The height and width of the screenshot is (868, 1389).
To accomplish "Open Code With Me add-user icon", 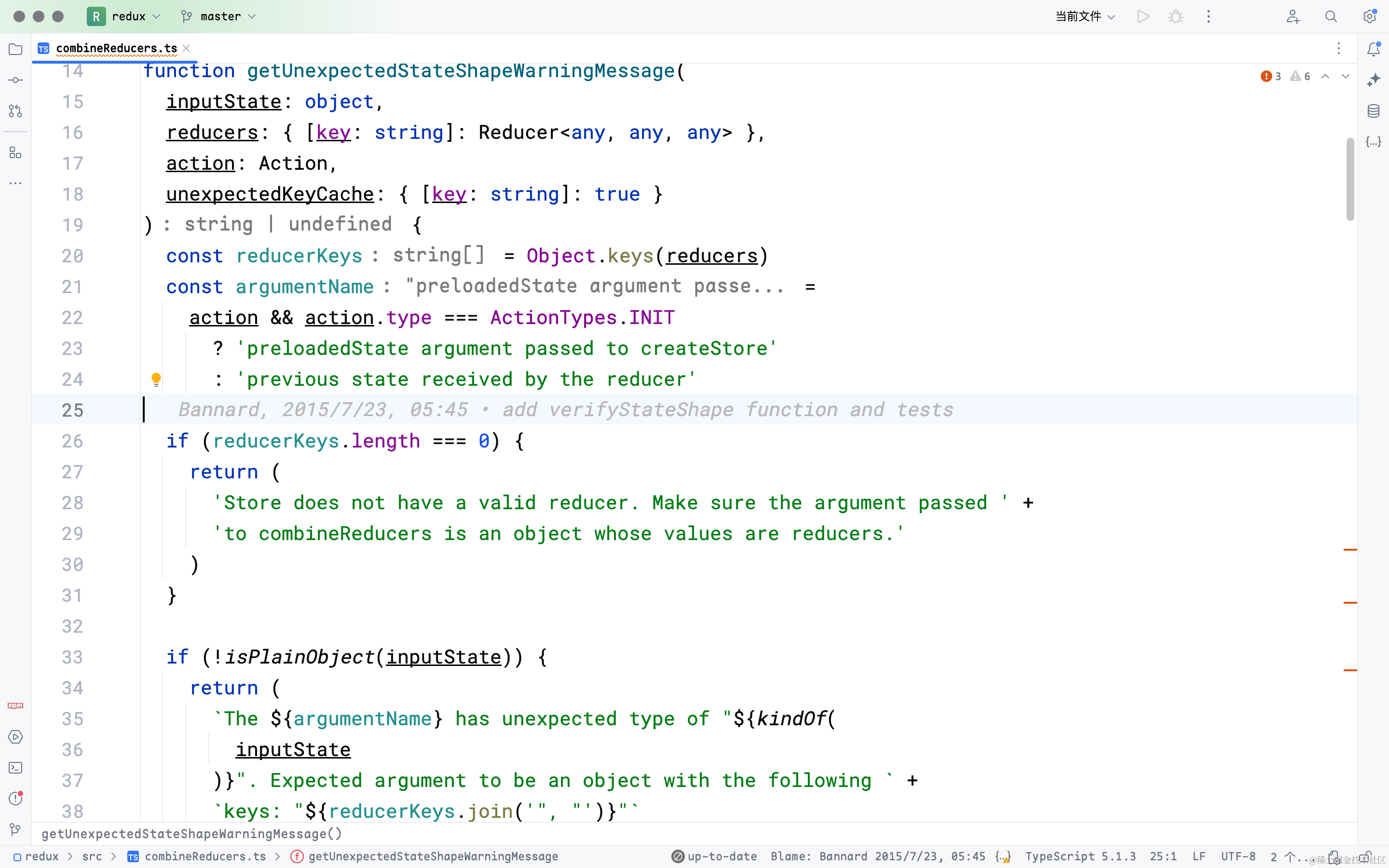I will (1293, 16).
